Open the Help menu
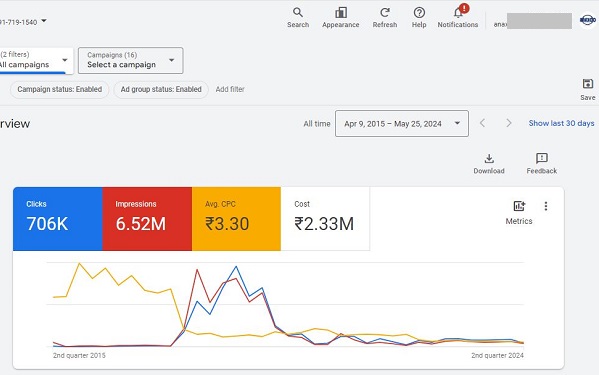 tap(419, 18)
